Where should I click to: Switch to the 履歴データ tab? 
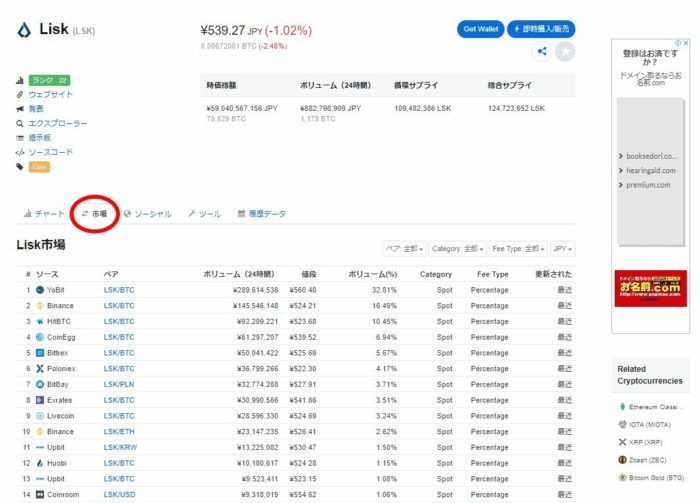[x=262, y=214]
